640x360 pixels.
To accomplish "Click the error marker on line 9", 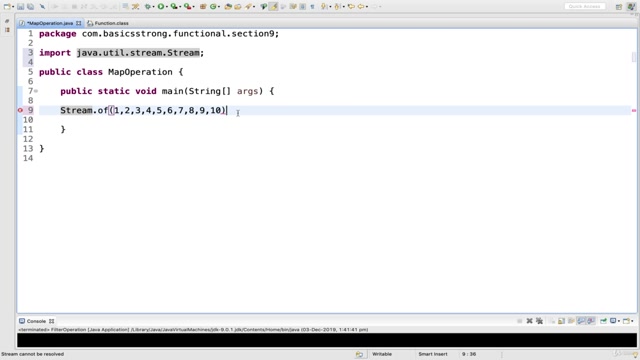I will (20, 110).
